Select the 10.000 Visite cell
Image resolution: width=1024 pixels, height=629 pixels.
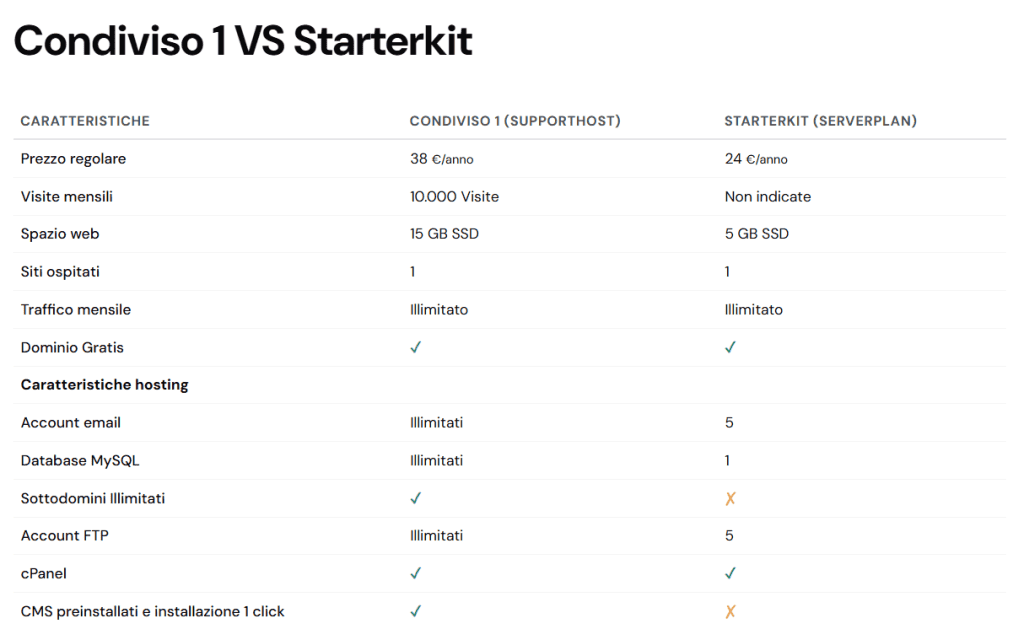(x=454, y=197)
